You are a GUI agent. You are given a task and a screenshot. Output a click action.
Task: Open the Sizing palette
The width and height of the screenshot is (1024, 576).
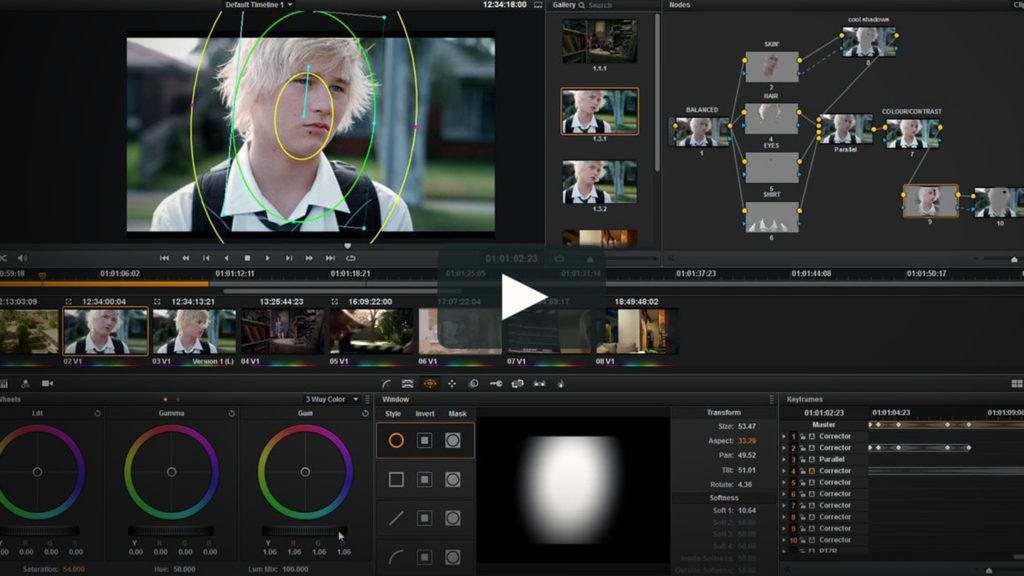[516, 384]
